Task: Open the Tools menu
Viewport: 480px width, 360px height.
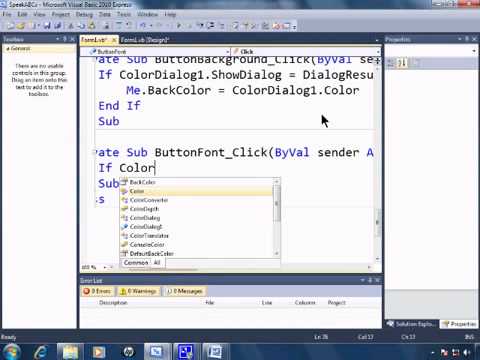Action: (x=124, y=14)
